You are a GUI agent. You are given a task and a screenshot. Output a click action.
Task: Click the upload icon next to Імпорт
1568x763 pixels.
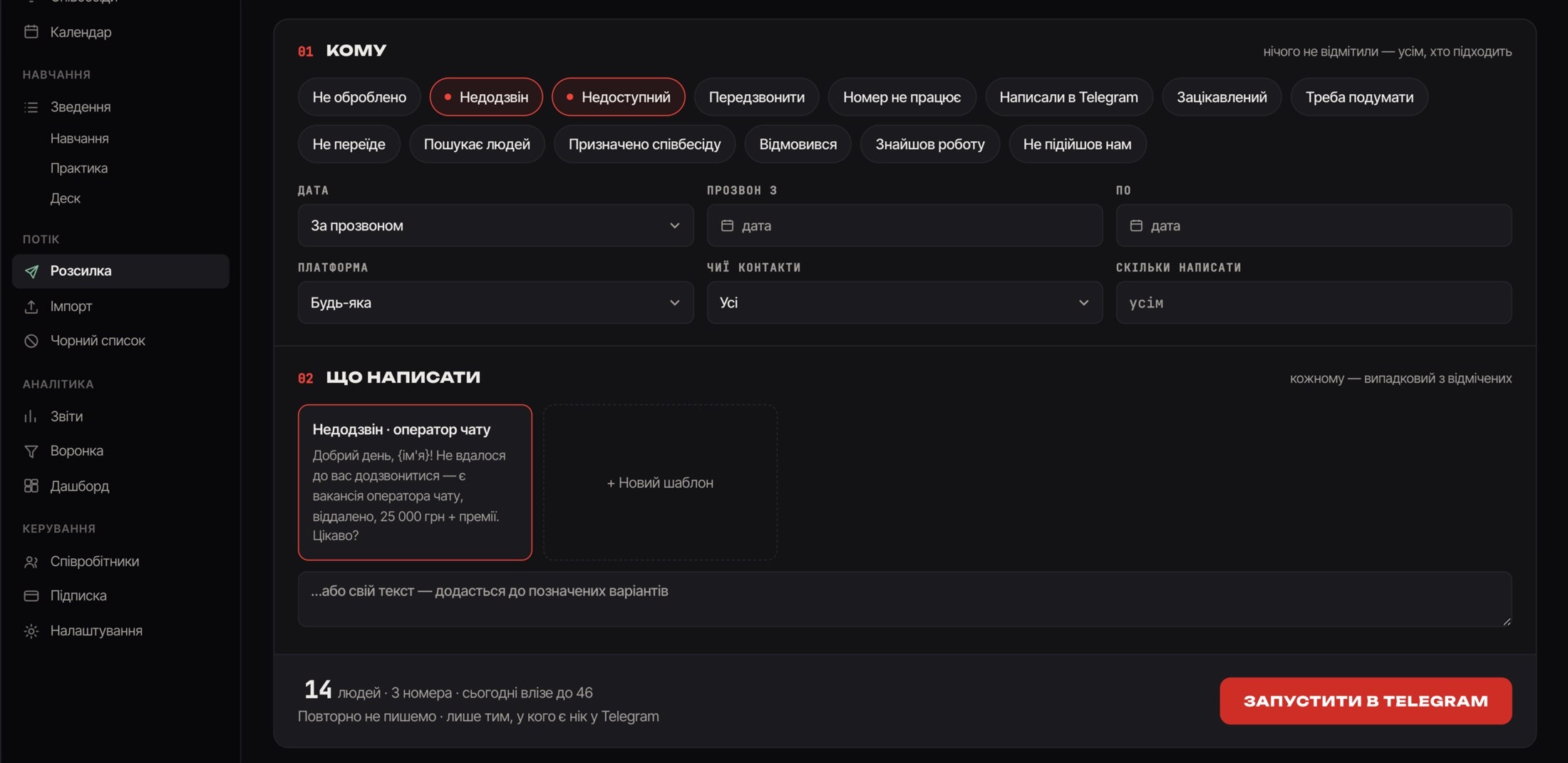[31, 307]
